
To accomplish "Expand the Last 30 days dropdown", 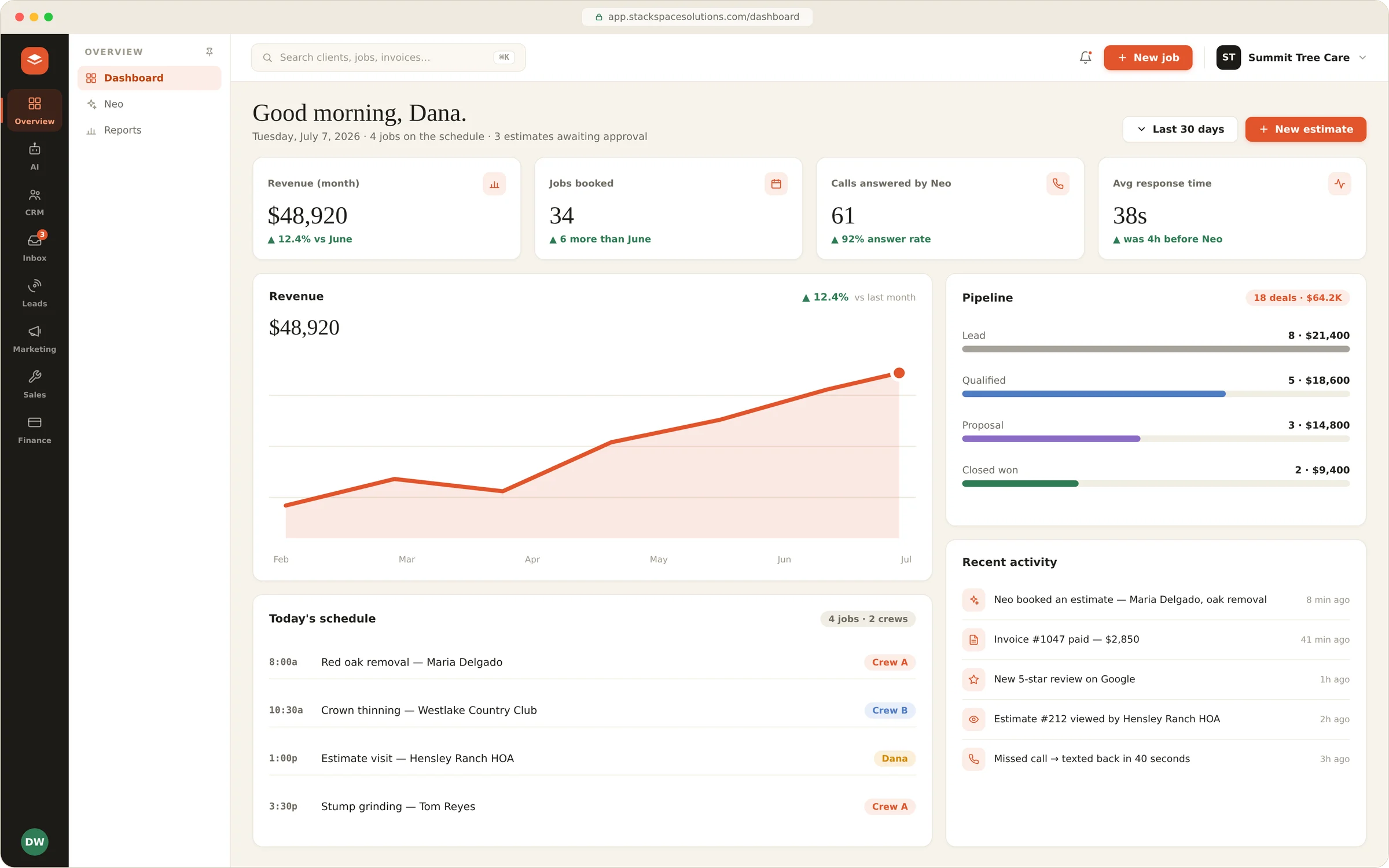I will [1180, 129].
